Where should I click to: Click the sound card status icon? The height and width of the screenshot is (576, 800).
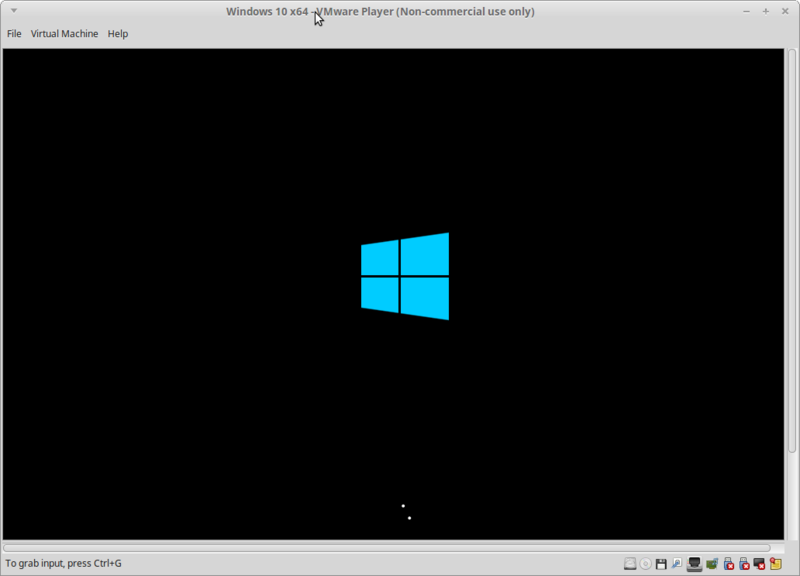click(x=712, y=564)
